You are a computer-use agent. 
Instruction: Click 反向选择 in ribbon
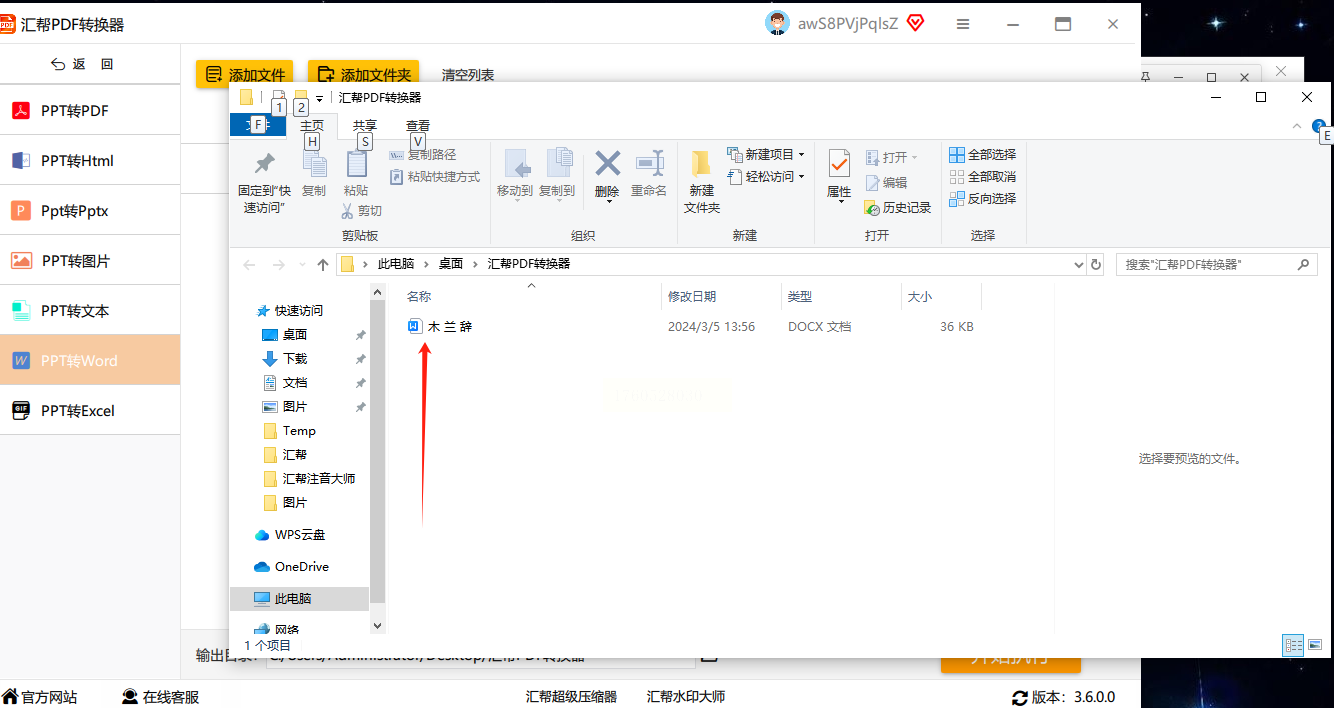(x=982, y=199)
